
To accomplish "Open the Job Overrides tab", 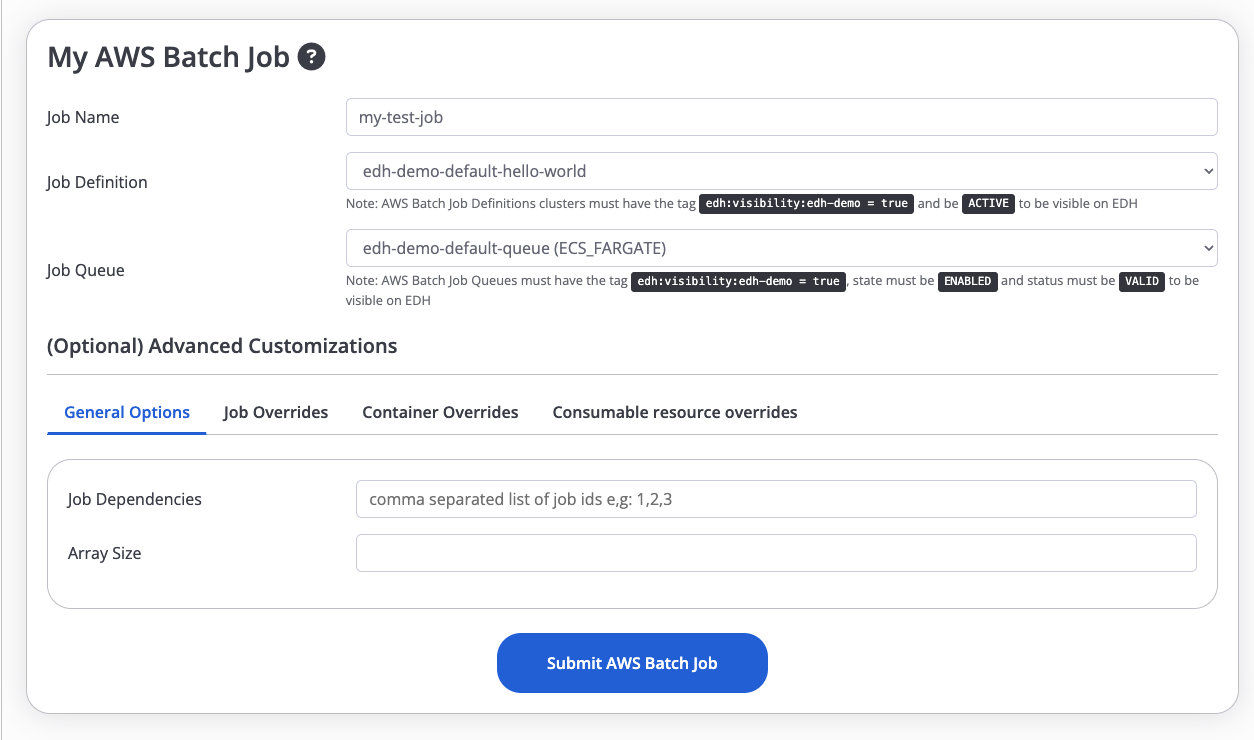I will [276, 412].
